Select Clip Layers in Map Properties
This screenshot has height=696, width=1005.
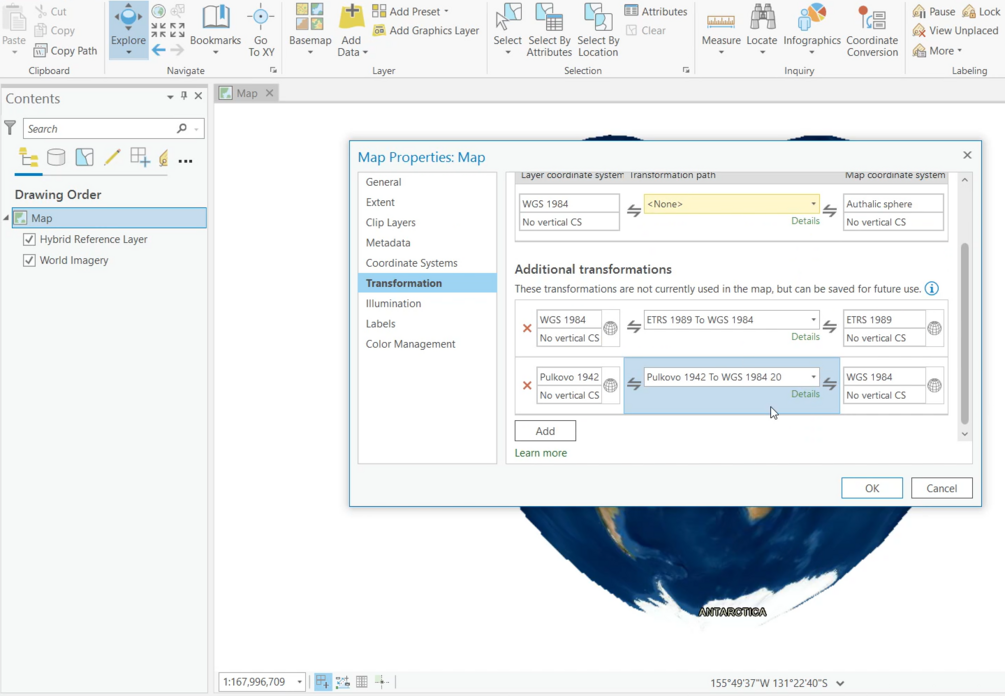390,222
